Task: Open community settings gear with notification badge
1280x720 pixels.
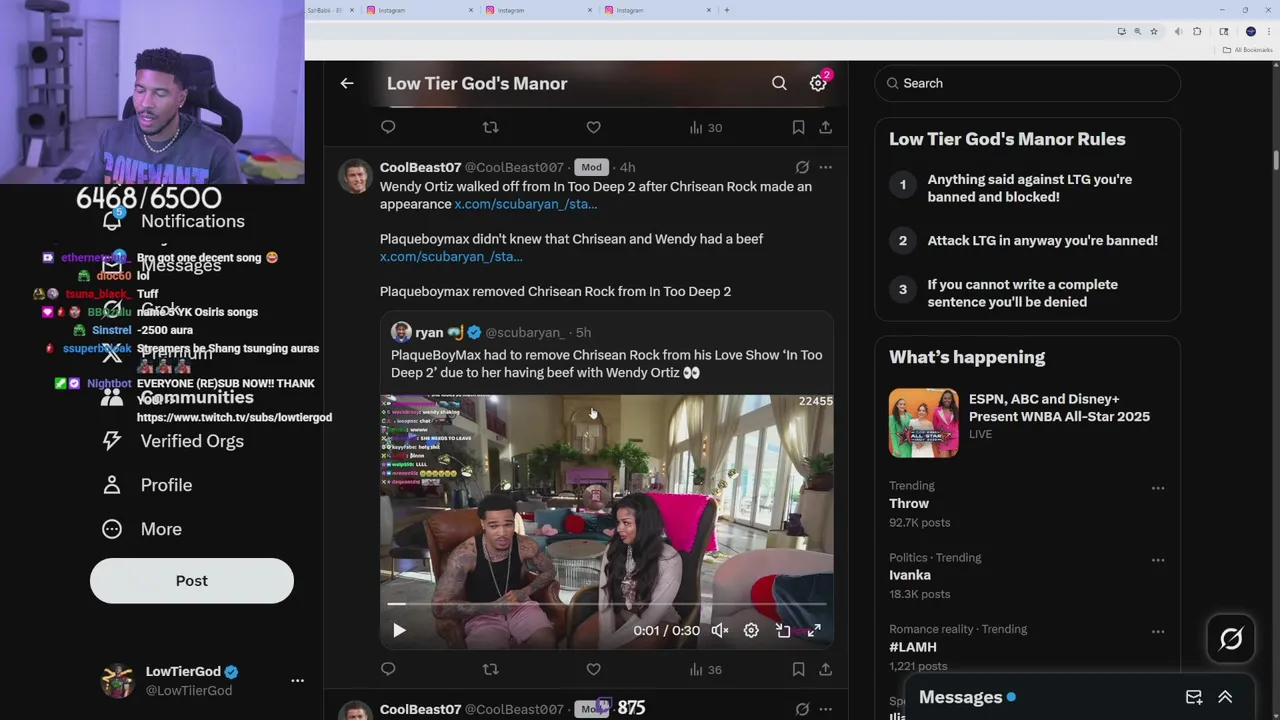Action: pyautogui.click(x=818, y=83)
